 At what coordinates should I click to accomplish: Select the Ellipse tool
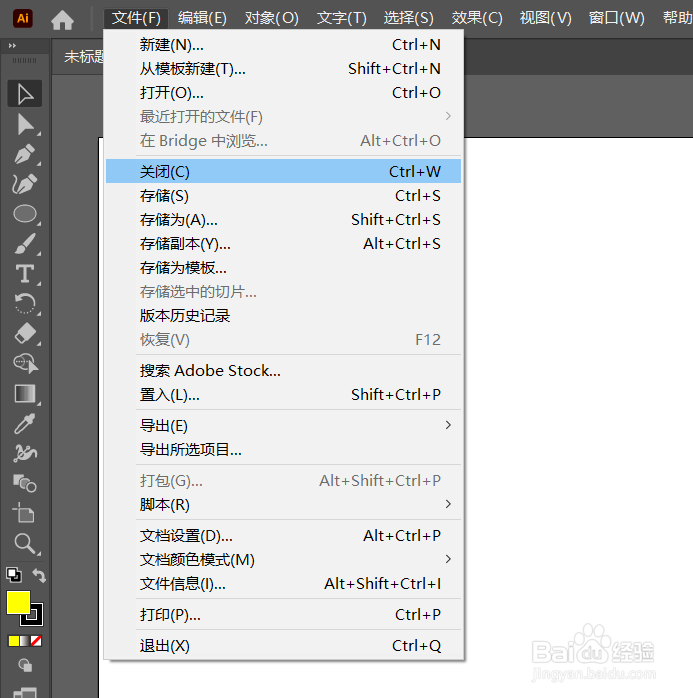click(x=25, y=214)
